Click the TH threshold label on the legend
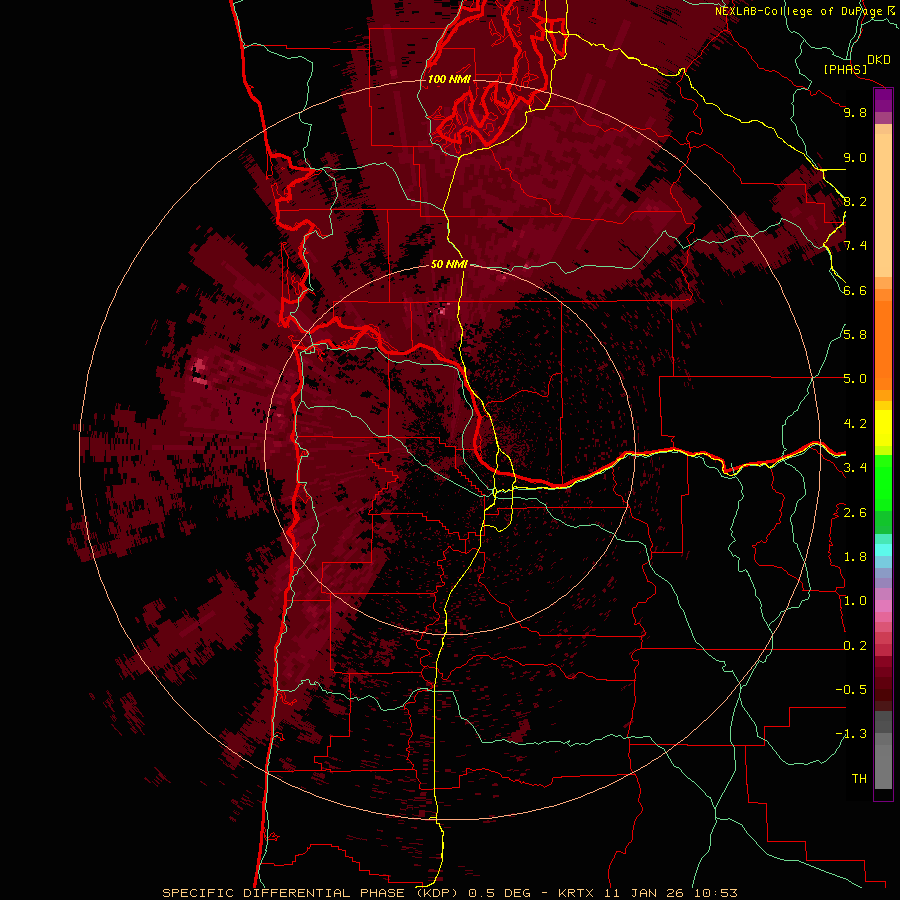Image resolution: width=900 pixels, height=900 pixels. pyautogui.click(x=859, y=779)
